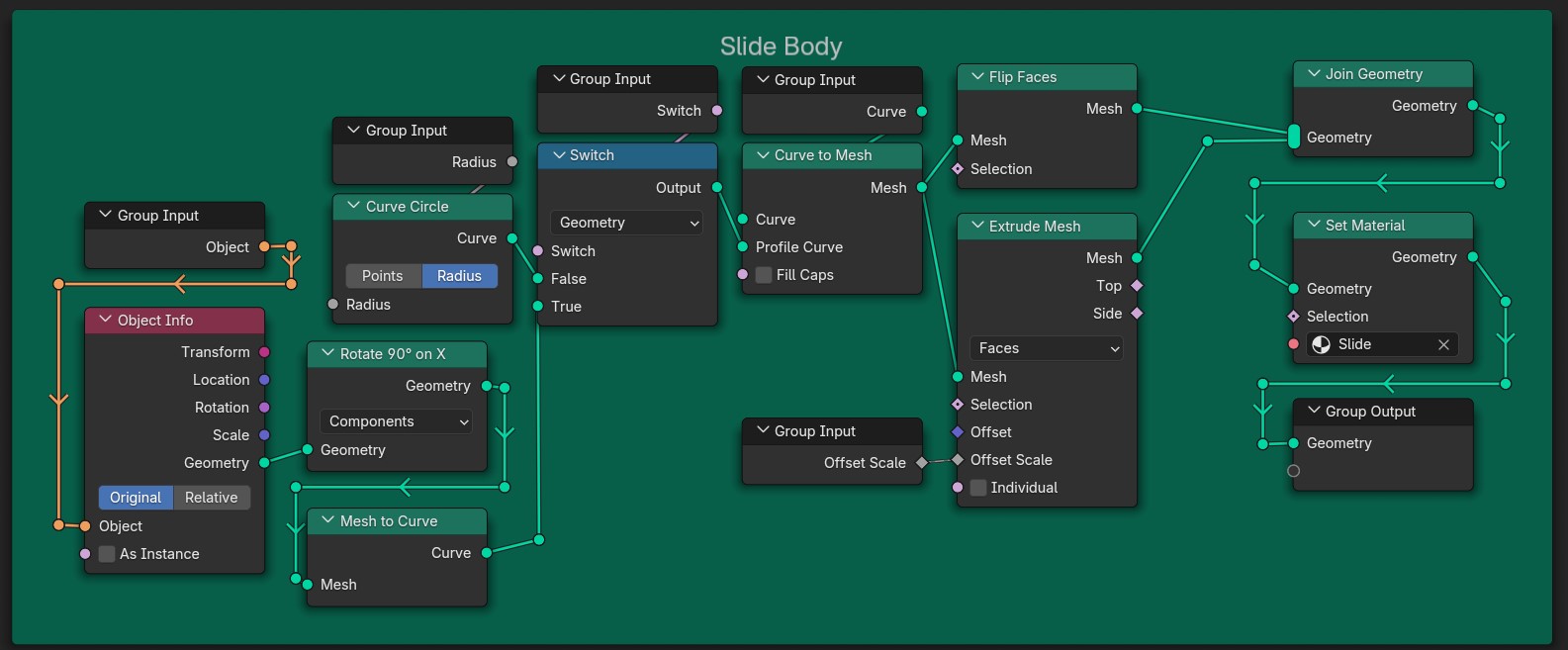Click the False input socket on Switch
The width and height of the screenshot is (1568, 650).
(538, 279)
